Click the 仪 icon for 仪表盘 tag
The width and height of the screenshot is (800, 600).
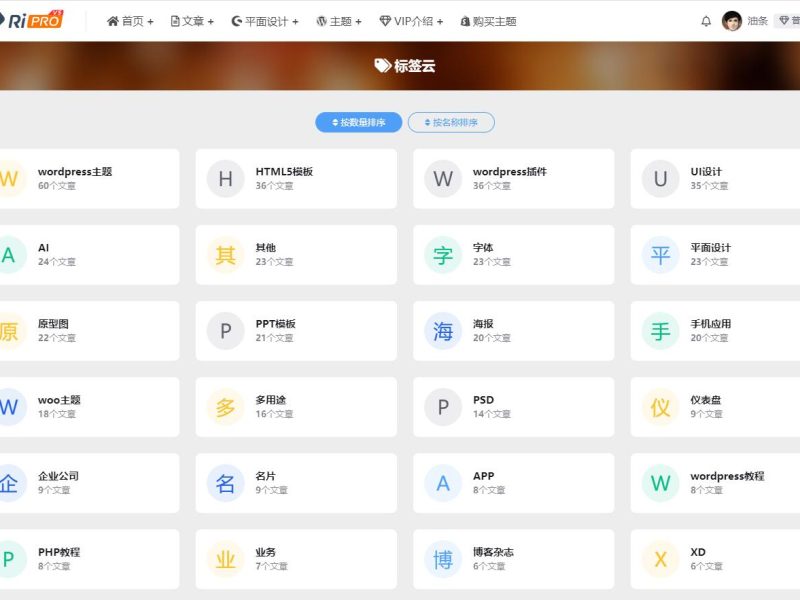pyautogui.click(x=660, y=407)
